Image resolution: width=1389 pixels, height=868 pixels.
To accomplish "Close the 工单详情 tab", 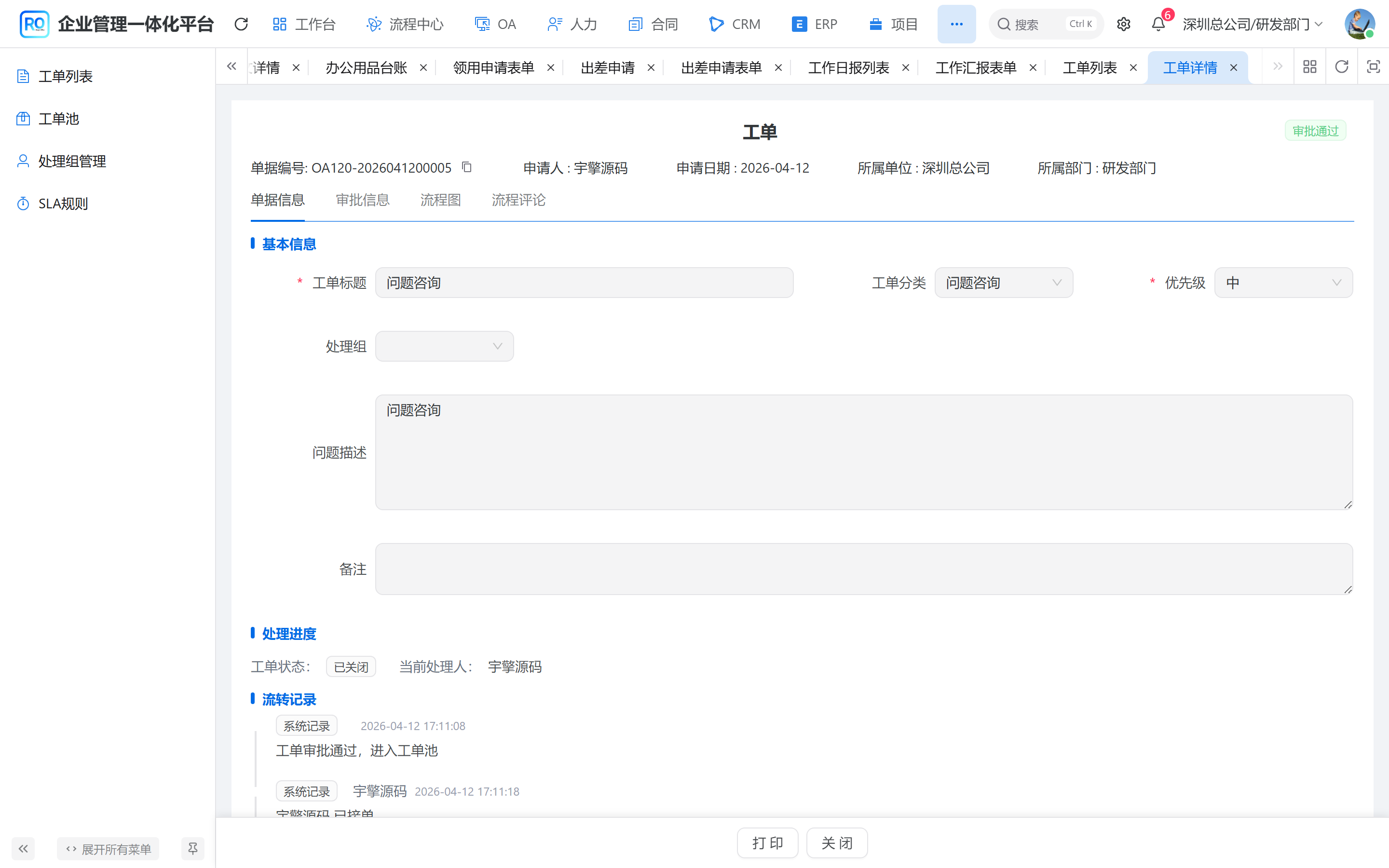I will coord(1234,68).
